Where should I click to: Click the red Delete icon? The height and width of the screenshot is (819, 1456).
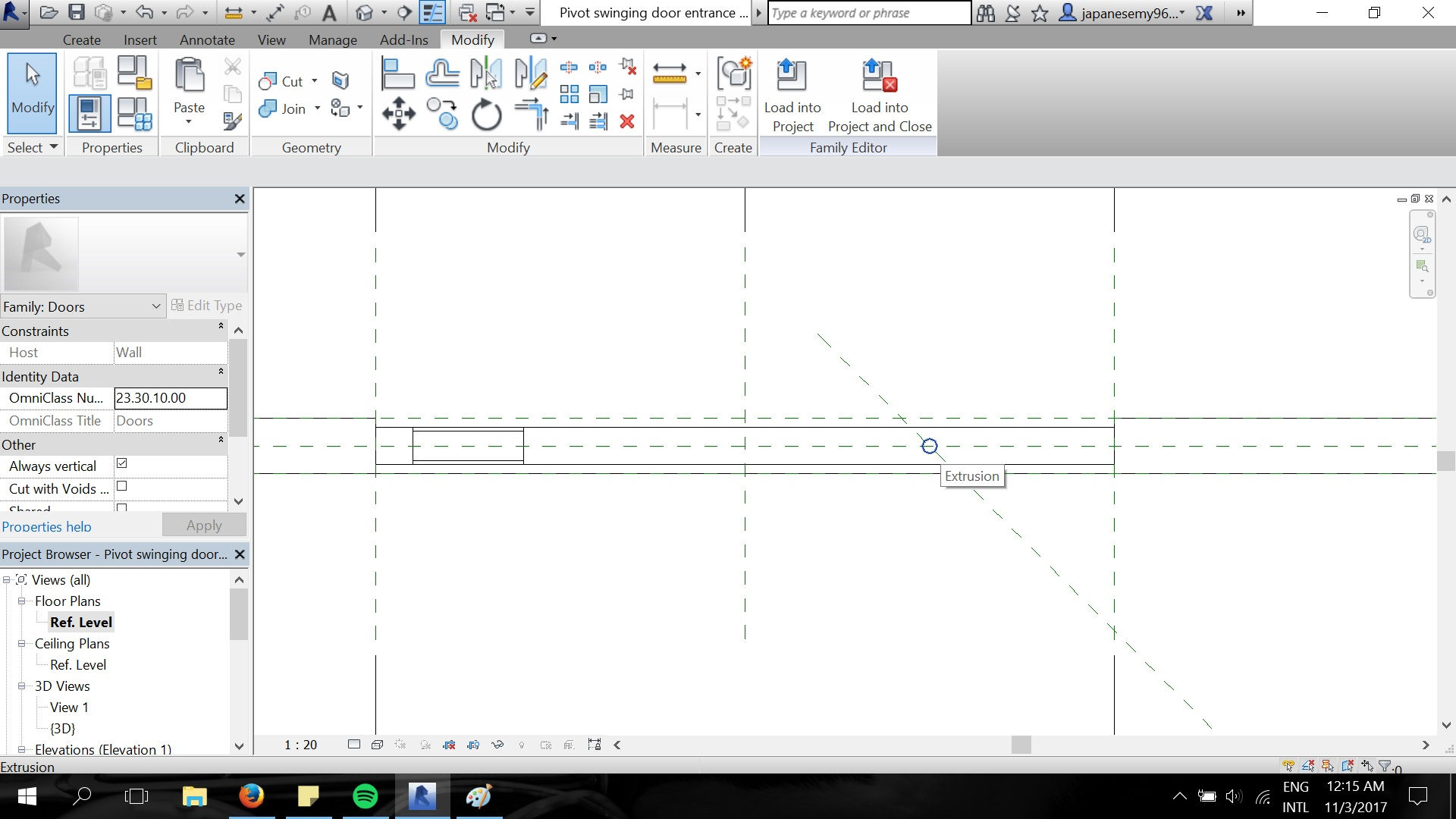click(x=627, y=121)
